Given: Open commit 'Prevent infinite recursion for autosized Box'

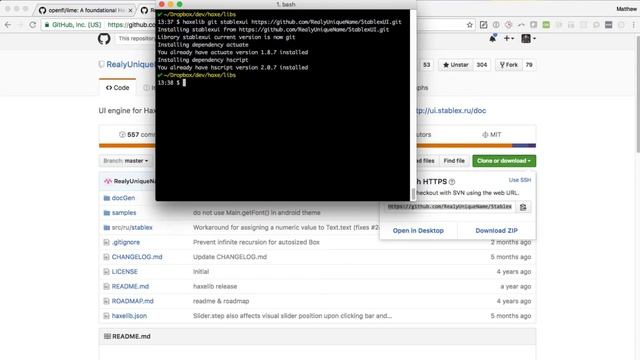Looking at the screenshot, I should 256,242.
